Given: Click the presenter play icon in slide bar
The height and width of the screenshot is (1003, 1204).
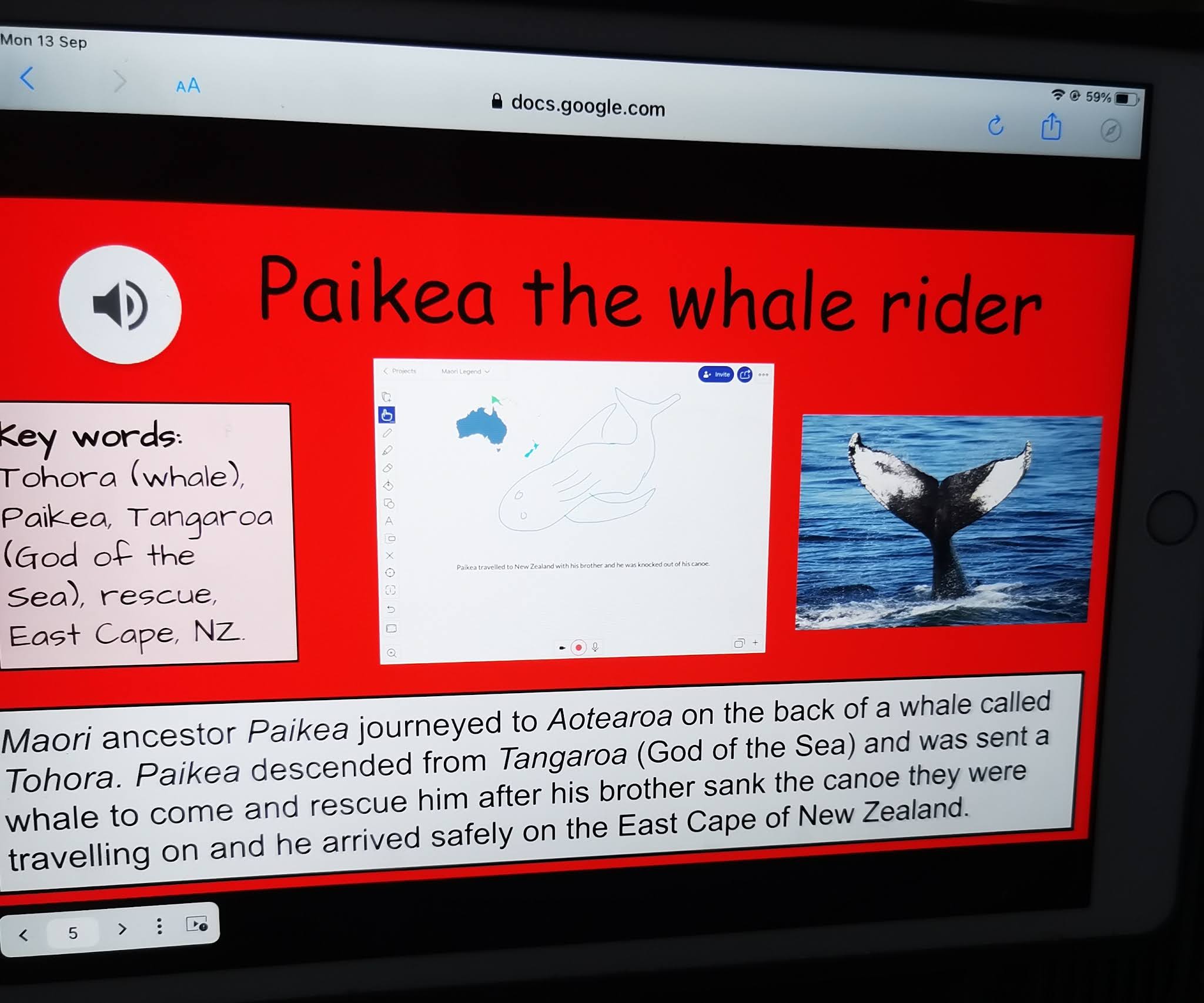Looking at the screenshot, I should (x=196, y=924).
